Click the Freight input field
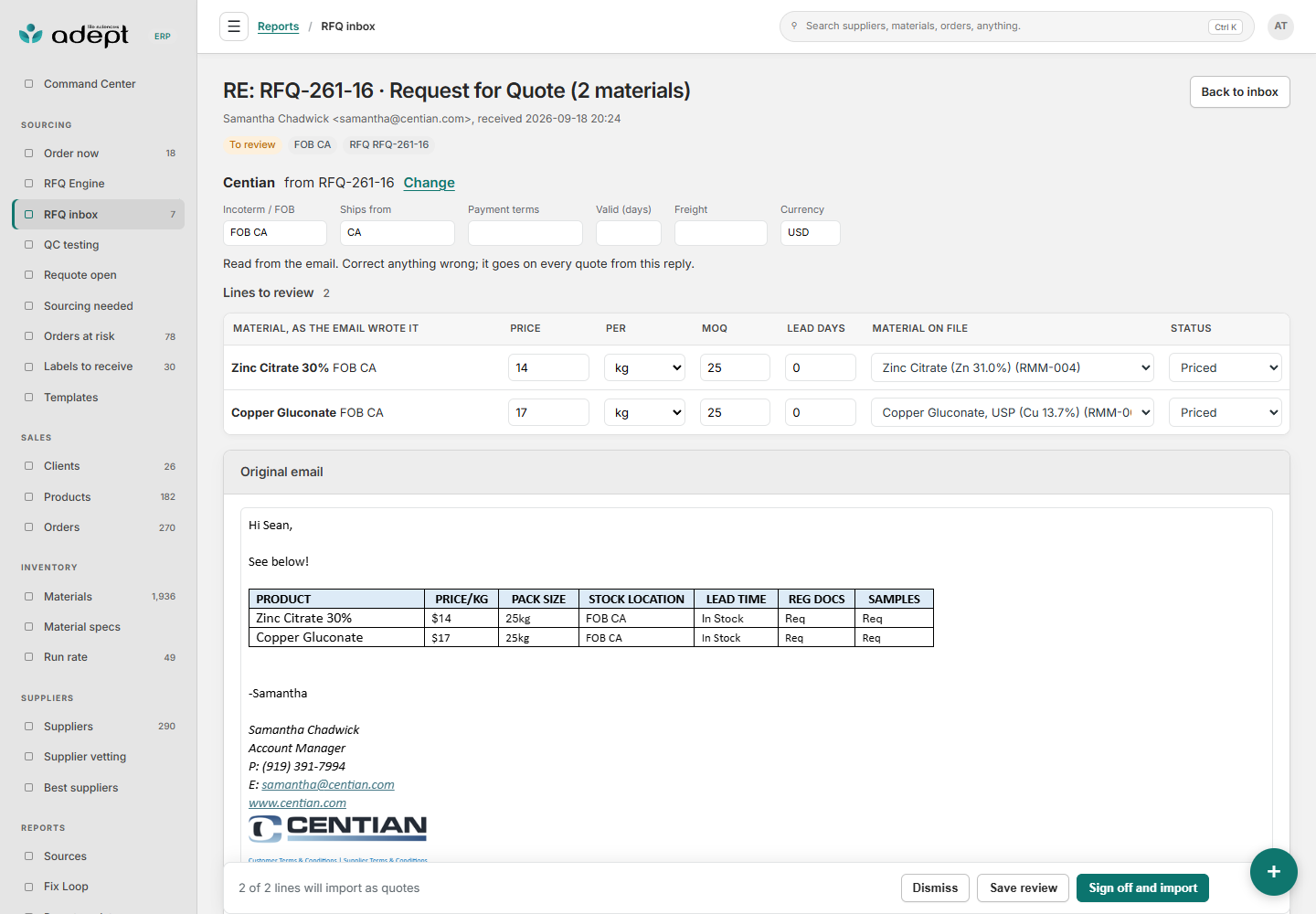Screen dimensions: 1316x914 (x=721, y=233)
